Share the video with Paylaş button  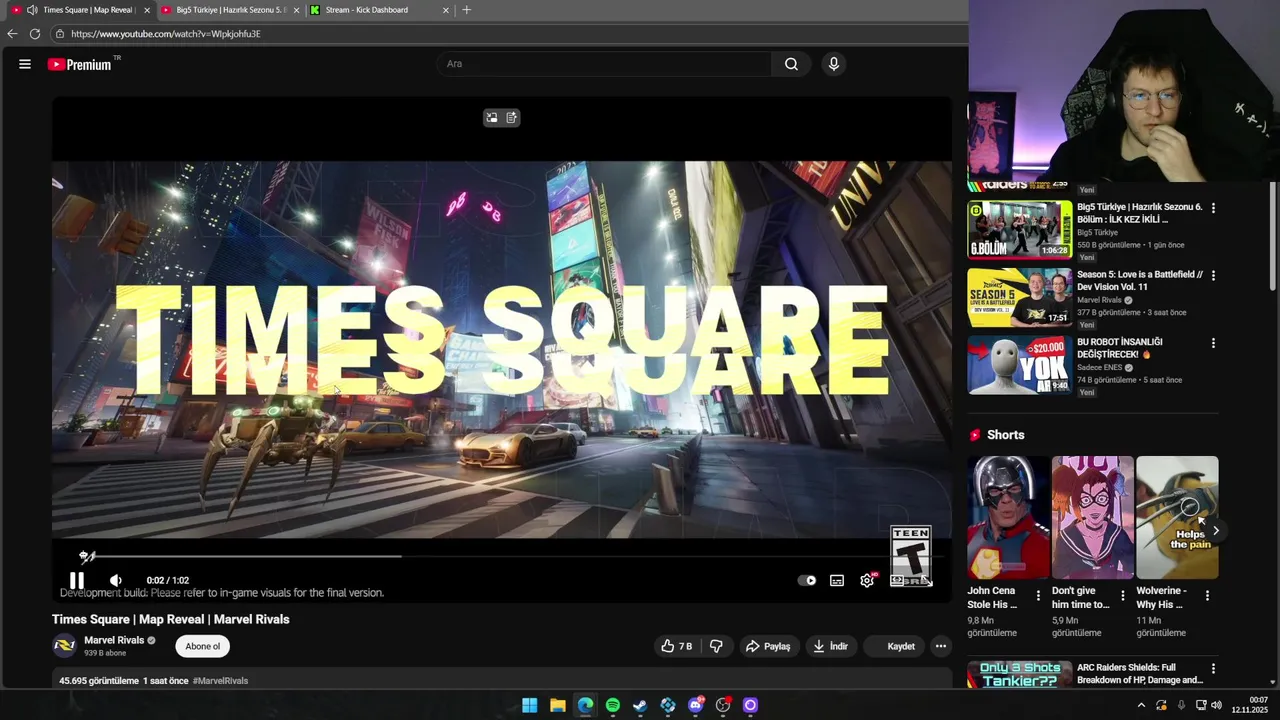coord(768,646)
